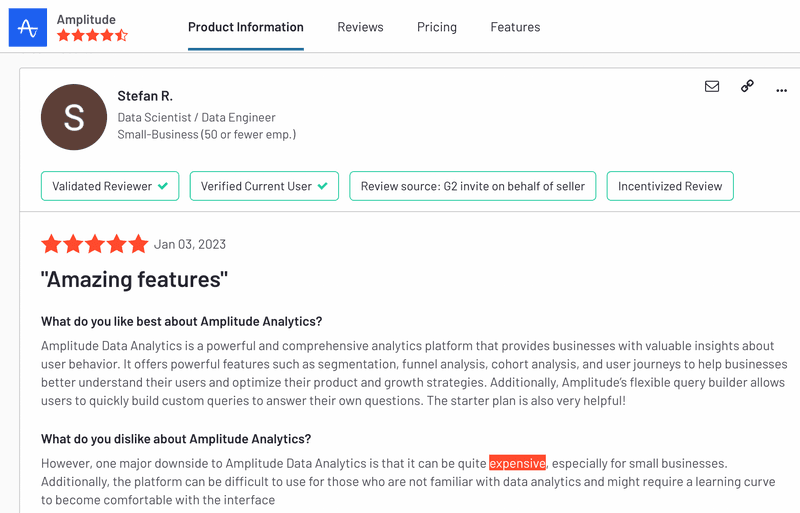The image size is (800, 513).
Task: Click the envelope email icon
Action: (x=712, y=86)
